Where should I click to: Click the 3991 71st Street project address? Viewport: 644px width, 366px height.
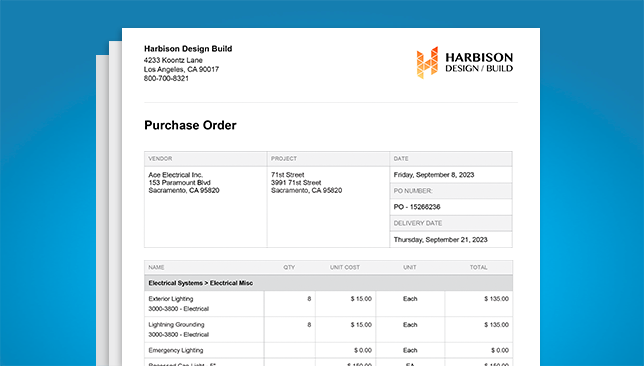[296, 182]
